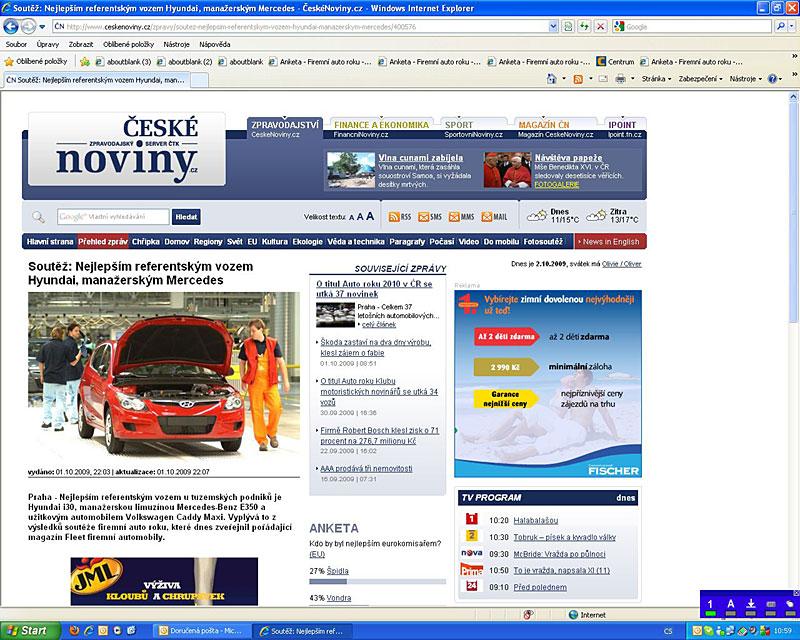Expand the Print options dropdown arrow
Screen dimensions: 800x640
coord(633,79)
